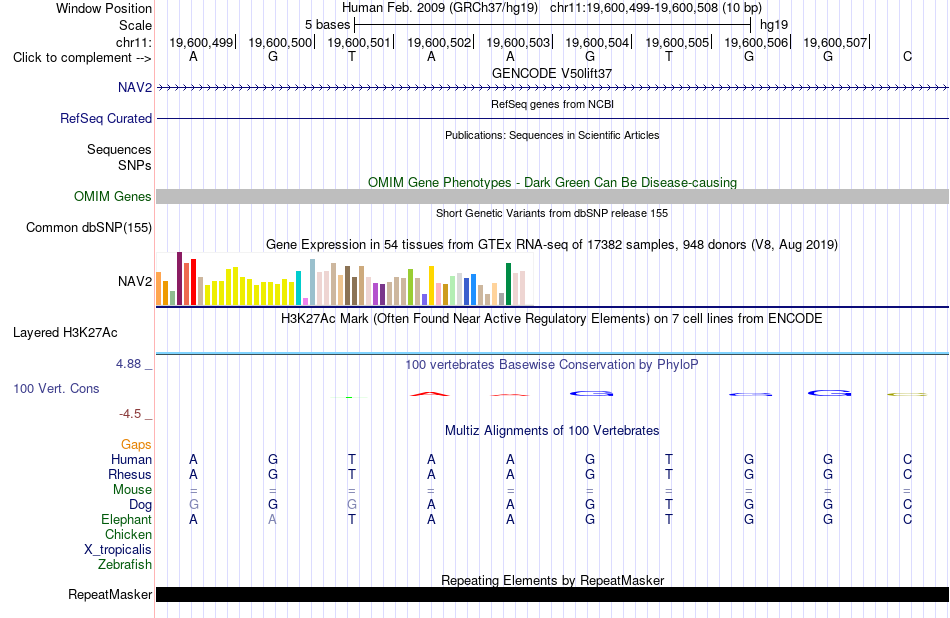Click 'RefSeq genes from NCBI' track title
The image size is (950, 618).
[552, 104]
